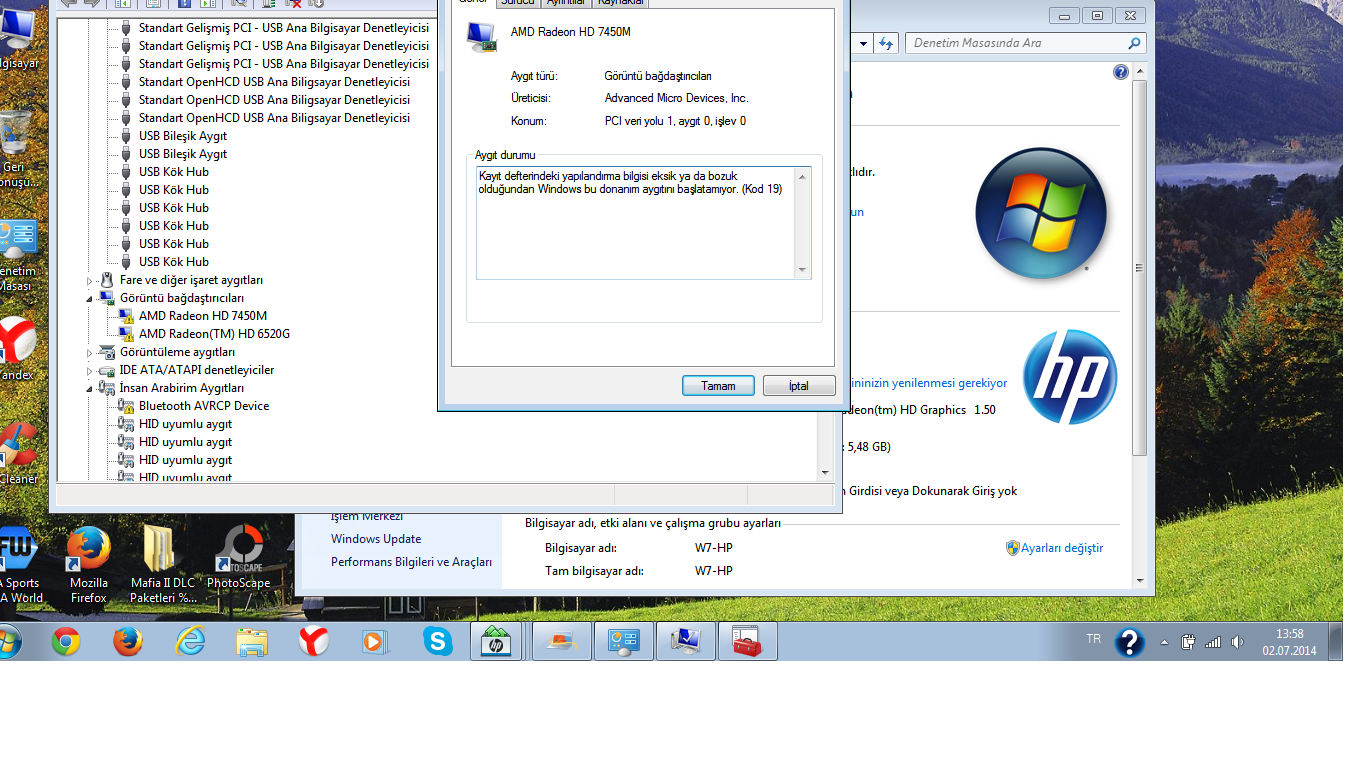Open Google Chrome from the taskbar

66,641
